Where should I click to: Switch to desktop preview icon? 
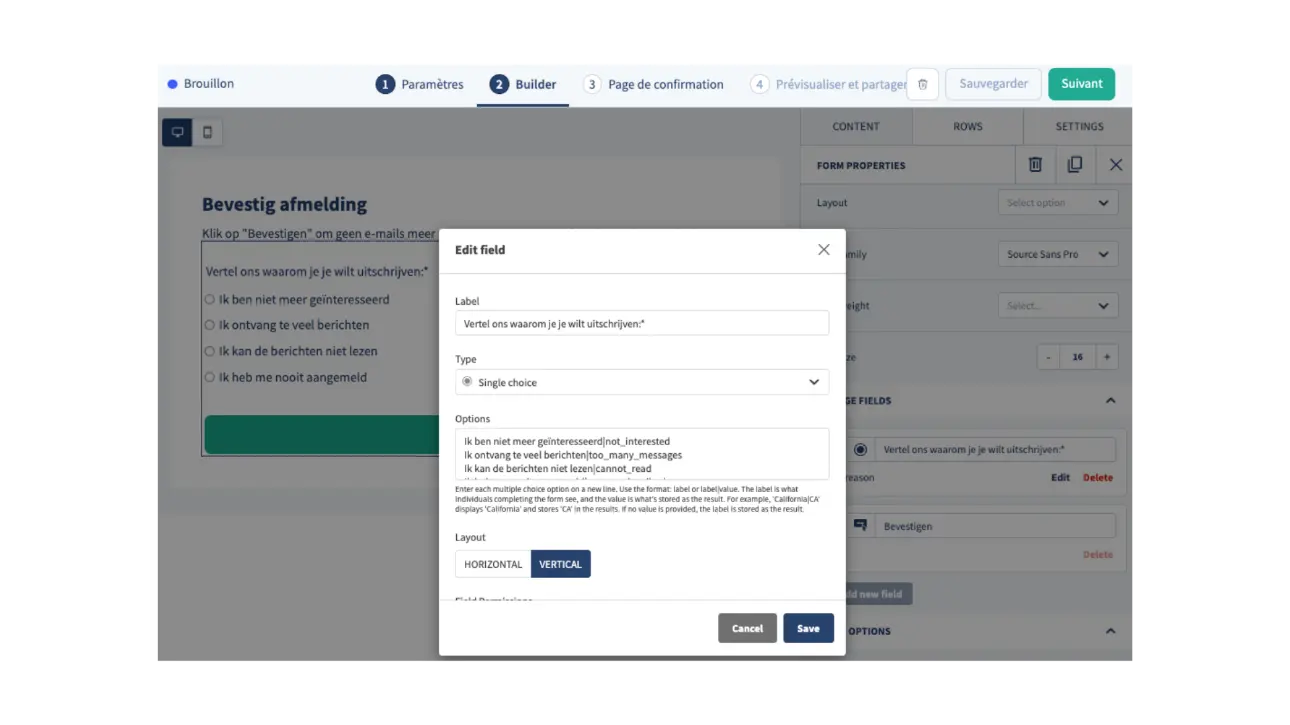177,132
